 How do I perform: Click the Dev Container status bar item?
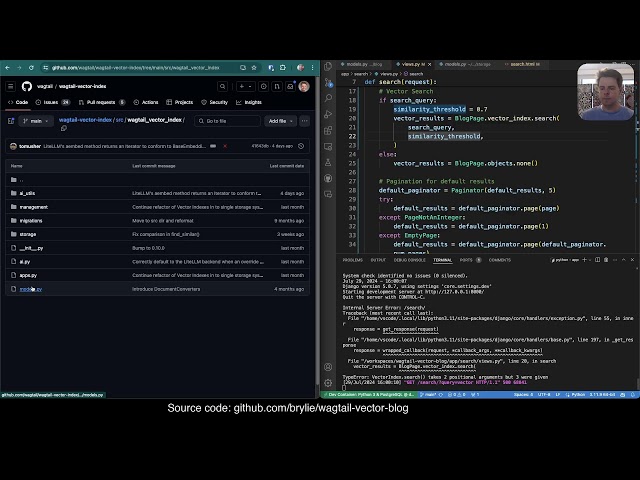pos(370,395)
